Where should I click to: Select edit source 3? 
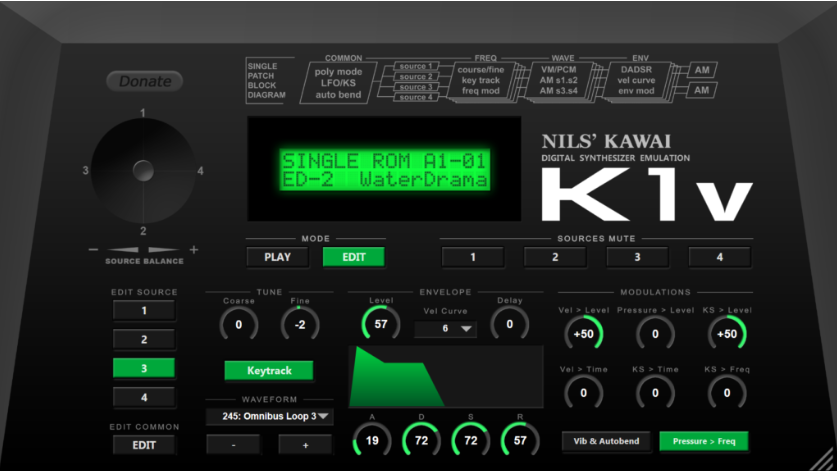pyautogui.click(x=144, y=368)
